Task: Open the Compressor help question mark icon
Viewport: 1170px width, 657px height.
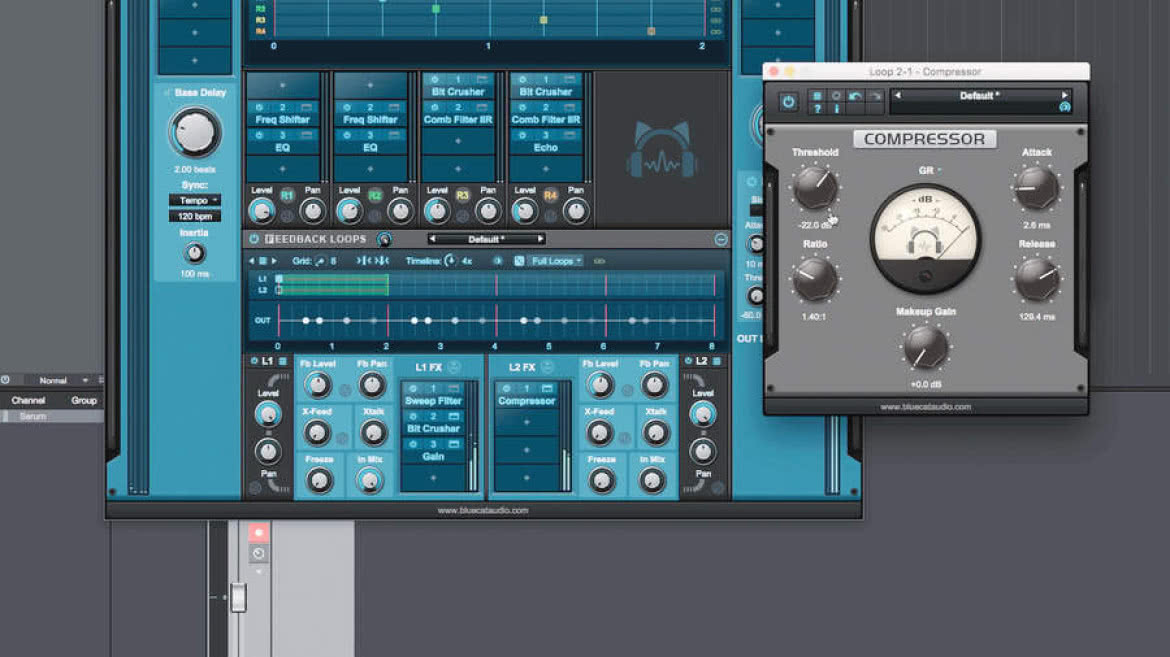Action: tap(817, 109)
